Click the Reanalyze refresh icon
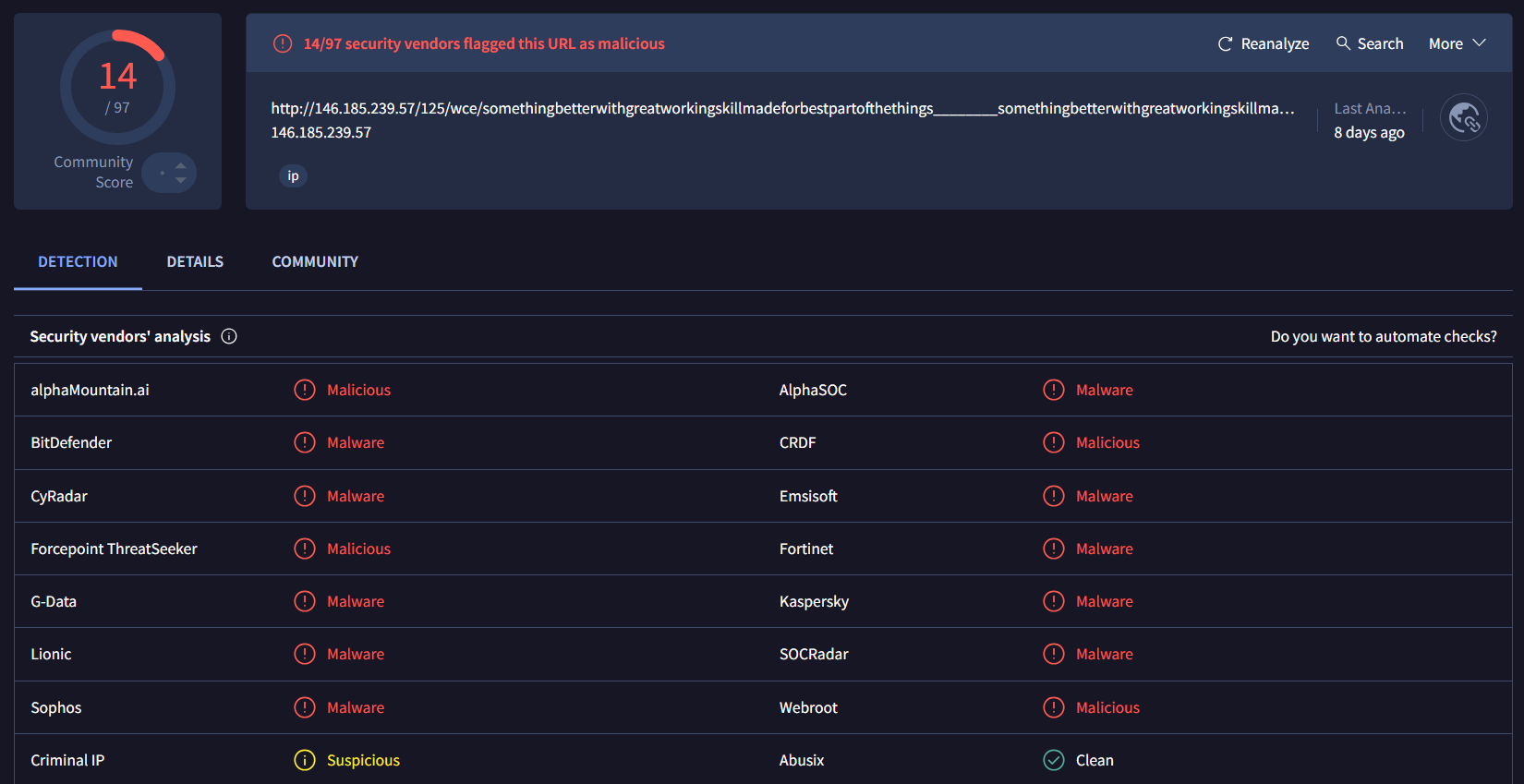1524x784 pixels. pos(1225,44)
